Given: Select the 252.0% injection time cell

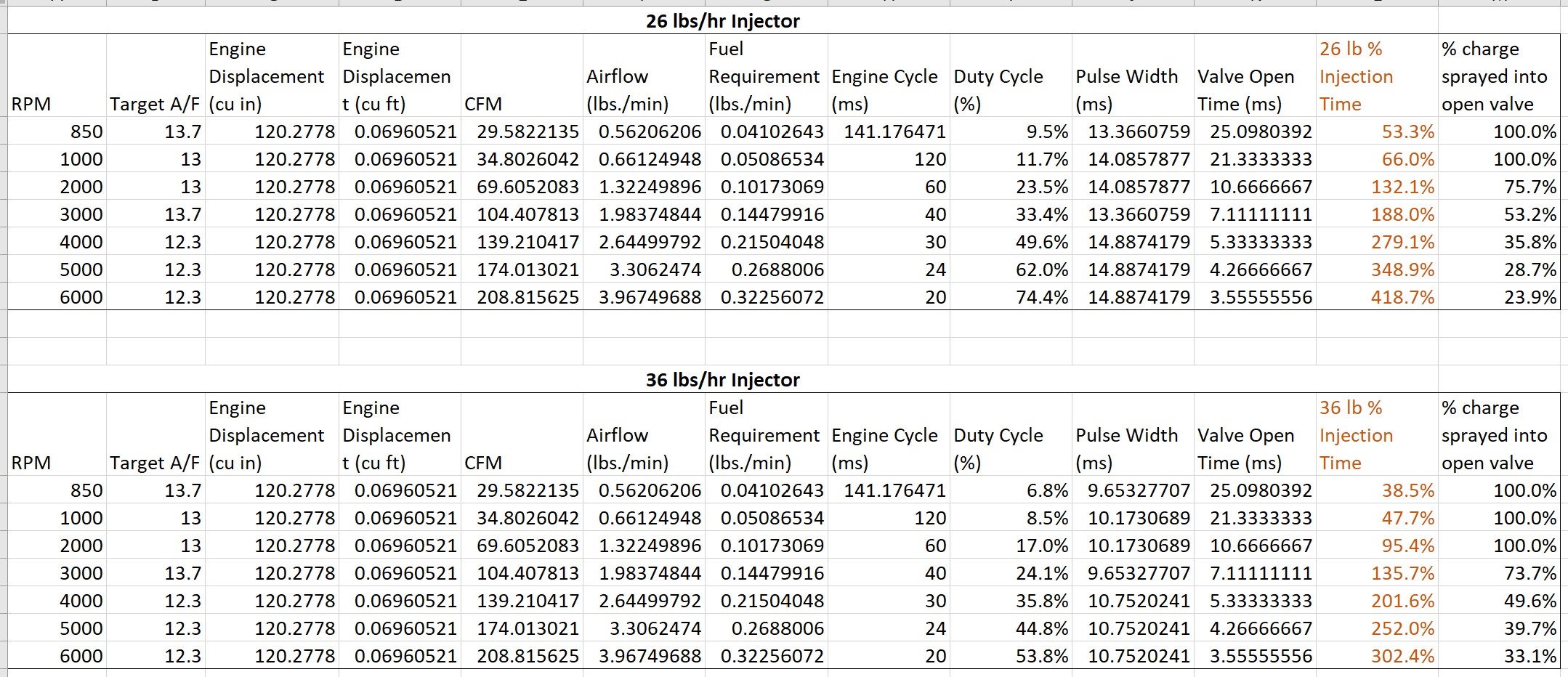Looking at the screenshot, I should [1402, 628].
